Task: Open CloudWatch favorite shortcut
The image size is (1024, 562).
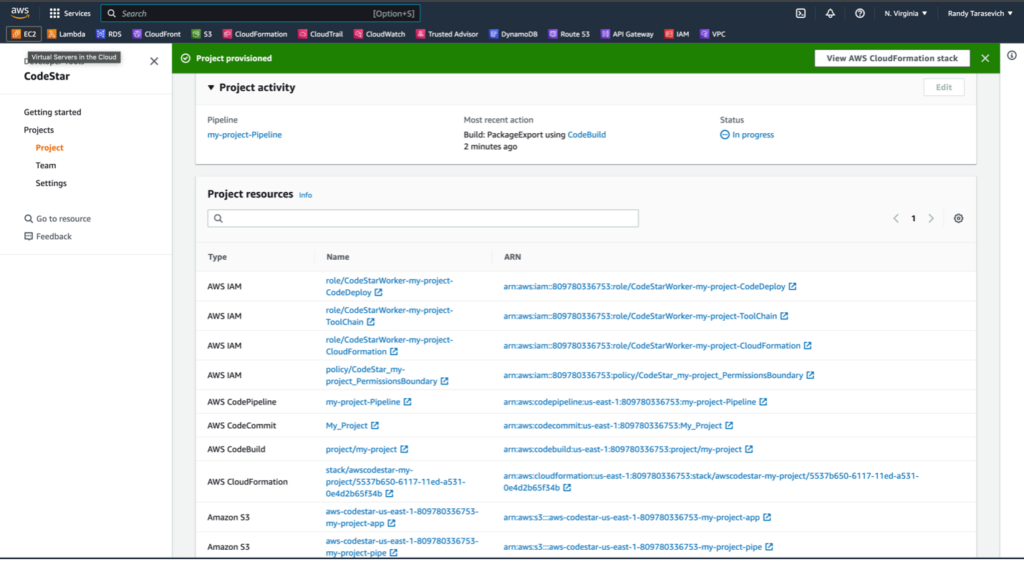Action: (x=379, y=34)
